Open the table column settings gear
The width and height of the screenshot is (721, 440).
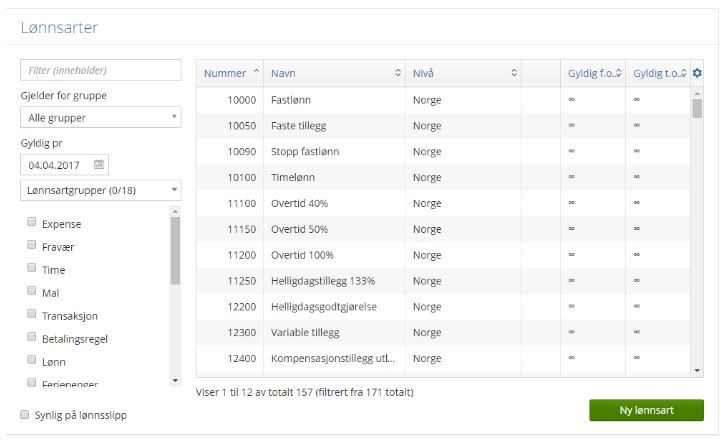coord(697,73)
